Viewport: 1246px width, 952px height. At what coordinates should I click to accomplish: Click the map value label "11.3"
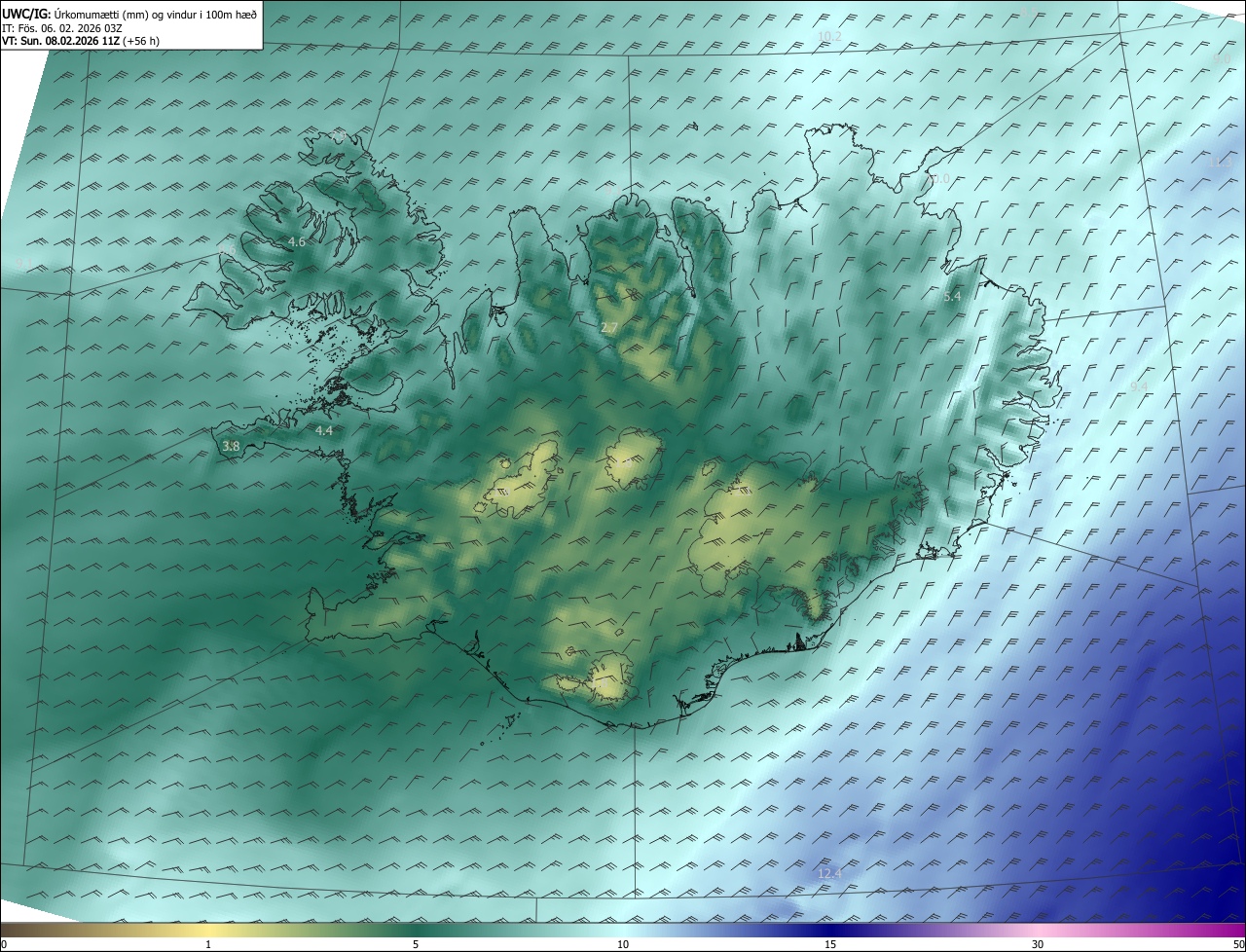coord(1220,163)
